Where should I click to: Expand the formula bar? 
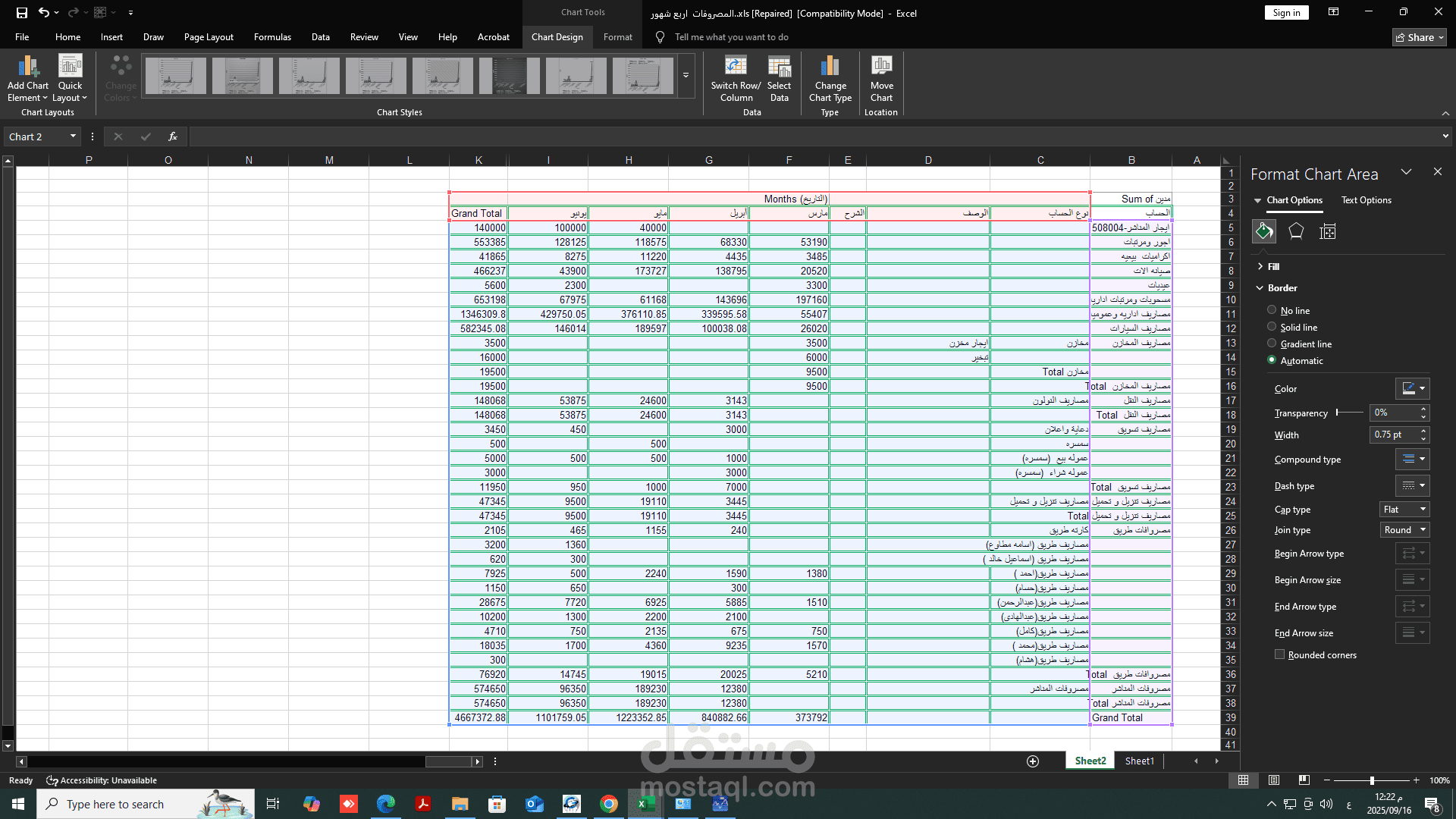(1445, 136)
